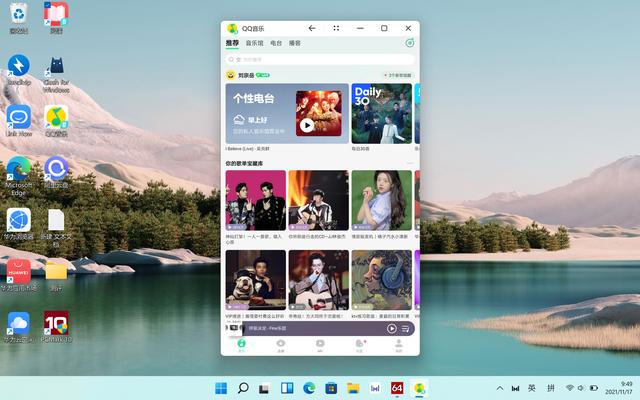This screenshot has width=640, height=400.
Task: Open the Daily 30 playlist card
Action: (382, 113)
